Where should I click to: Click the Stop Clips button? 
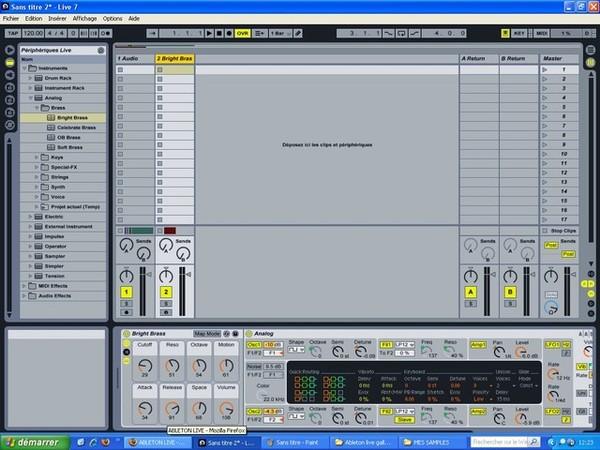tap(559, 231)
